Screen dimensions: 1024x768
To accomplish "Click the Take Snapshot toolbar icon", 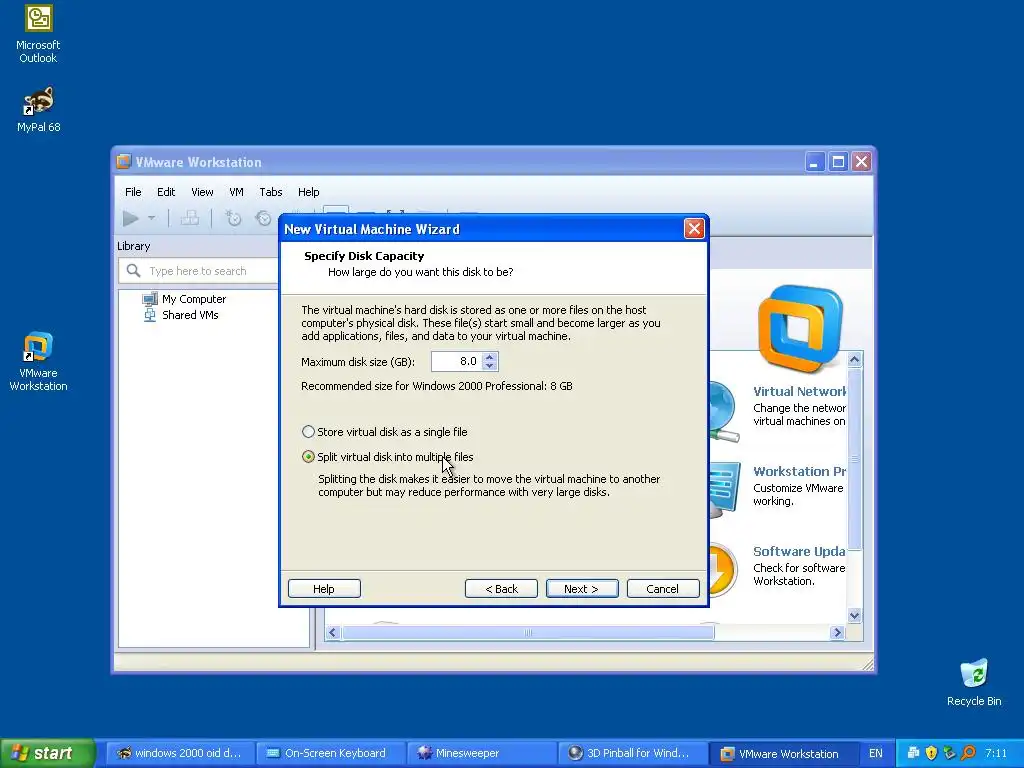I will pyautogui.click(x=232, y=218).
